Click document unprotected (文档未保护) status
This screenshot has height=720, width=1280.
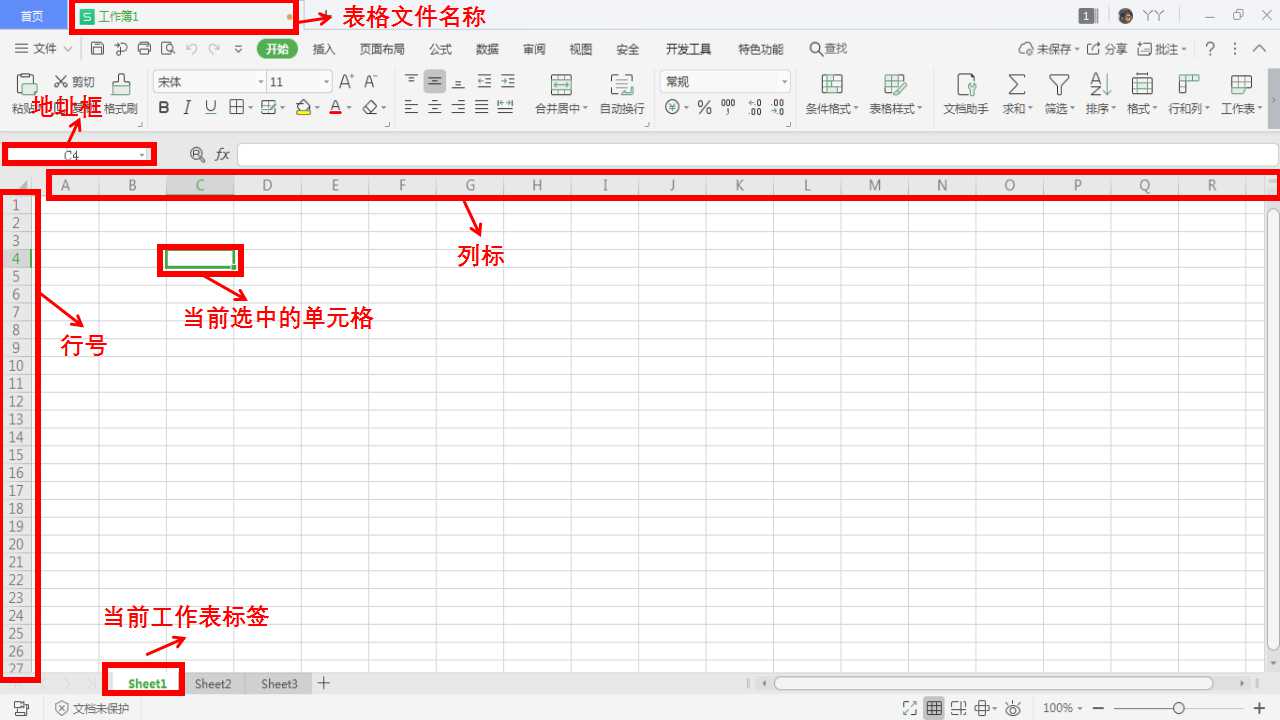click(x=93, y=708)
